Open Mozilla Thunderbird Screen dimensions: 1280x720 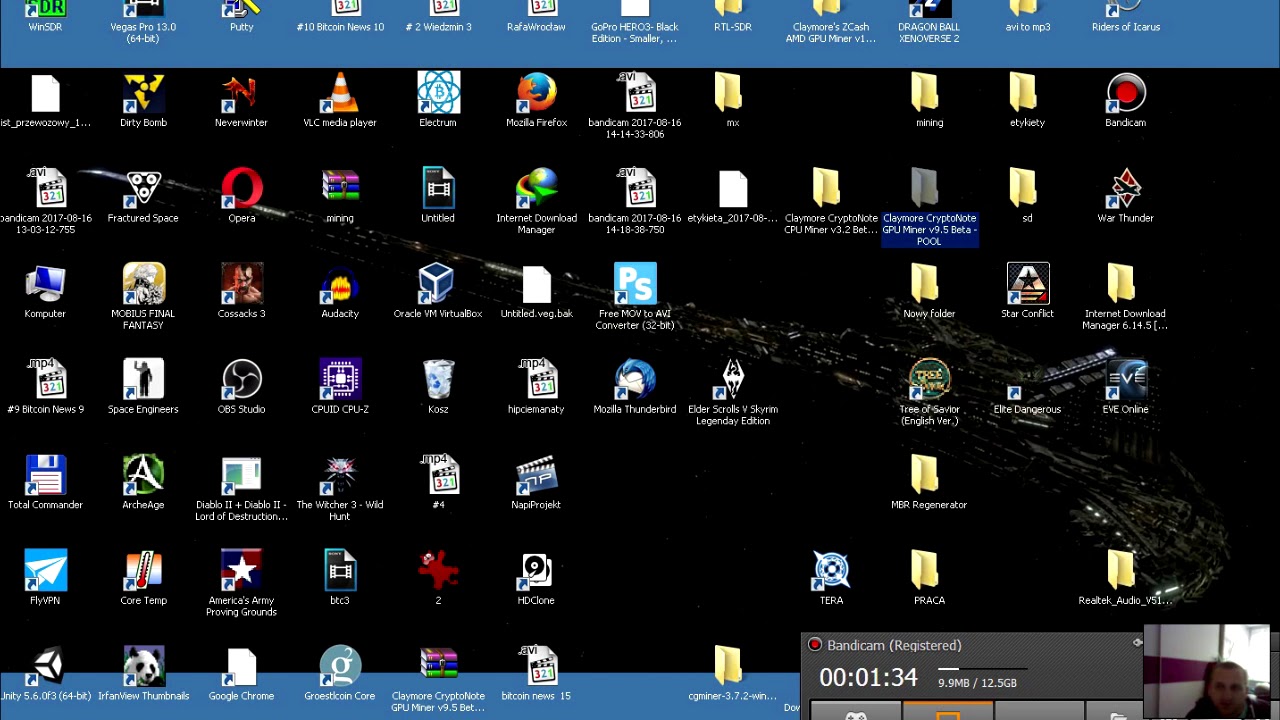tap(635, 381)
